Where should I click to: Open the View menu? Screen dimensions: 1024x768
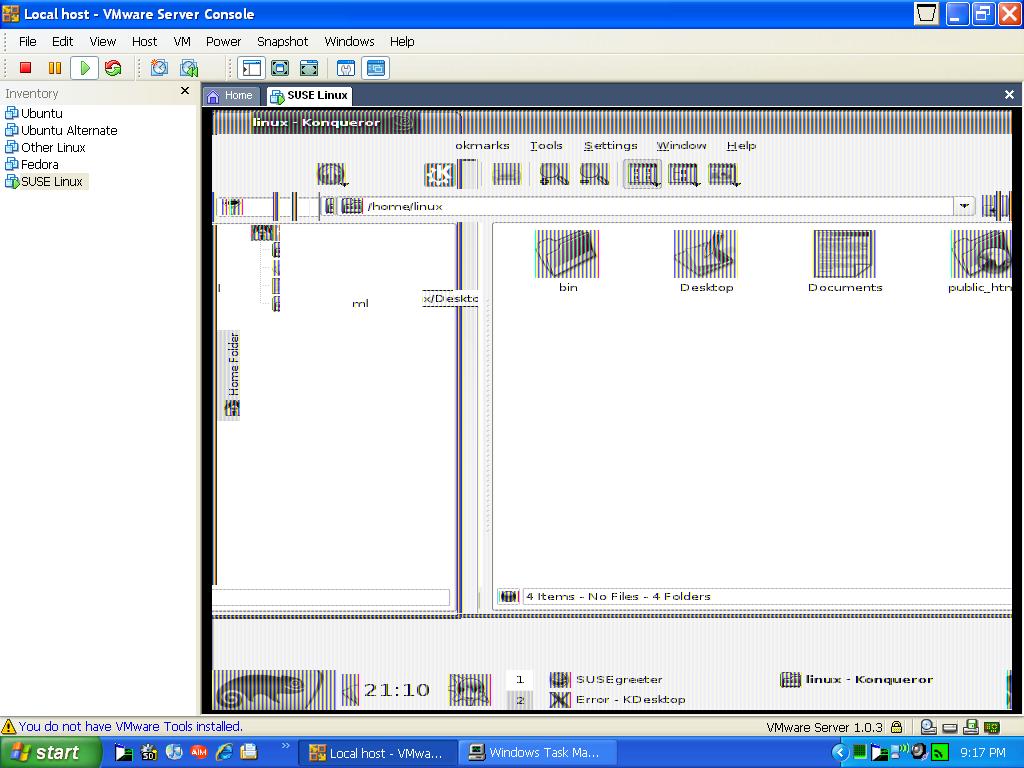tap(103, 41)
